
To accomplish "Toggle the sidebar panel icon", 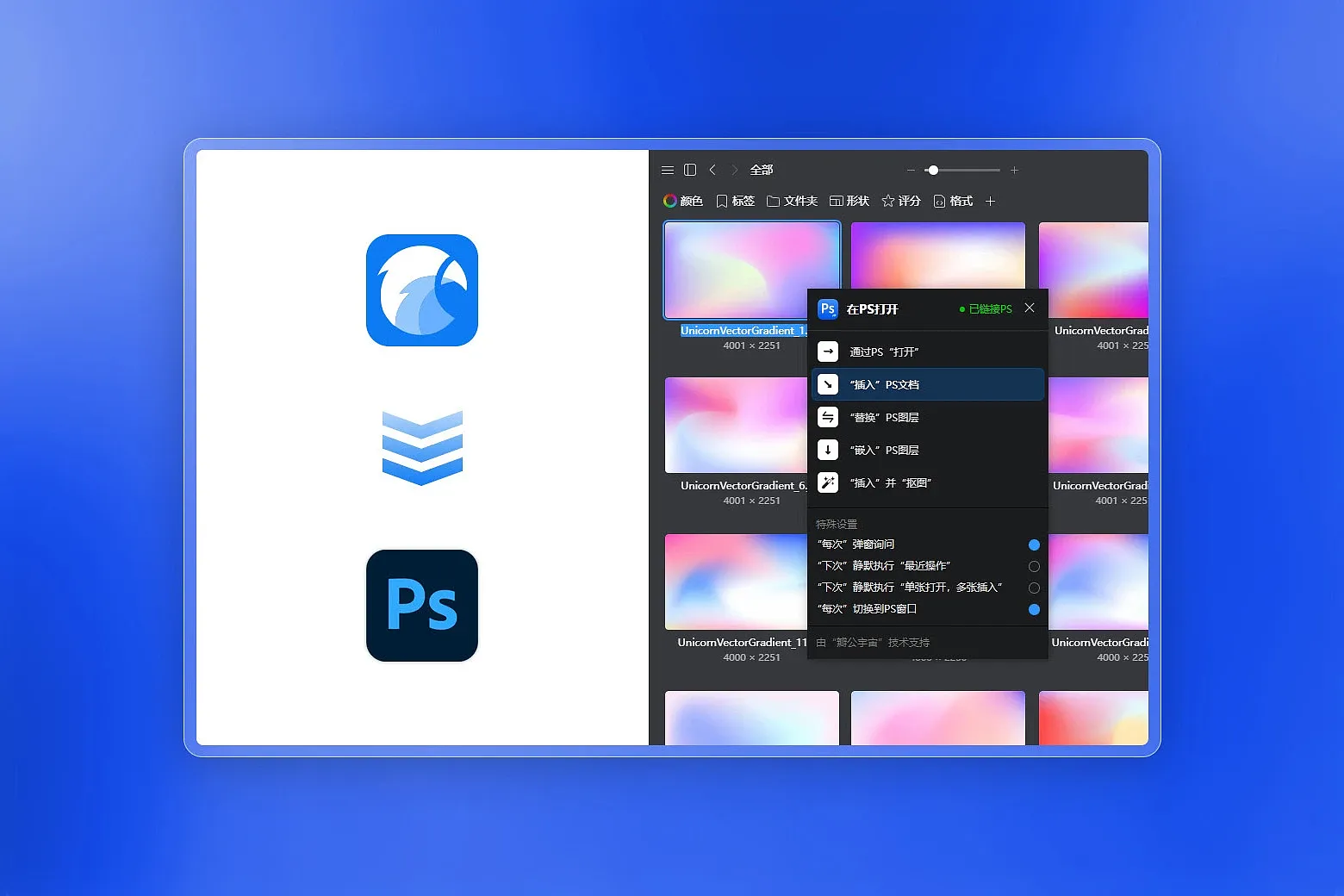I will pos(690,170).
